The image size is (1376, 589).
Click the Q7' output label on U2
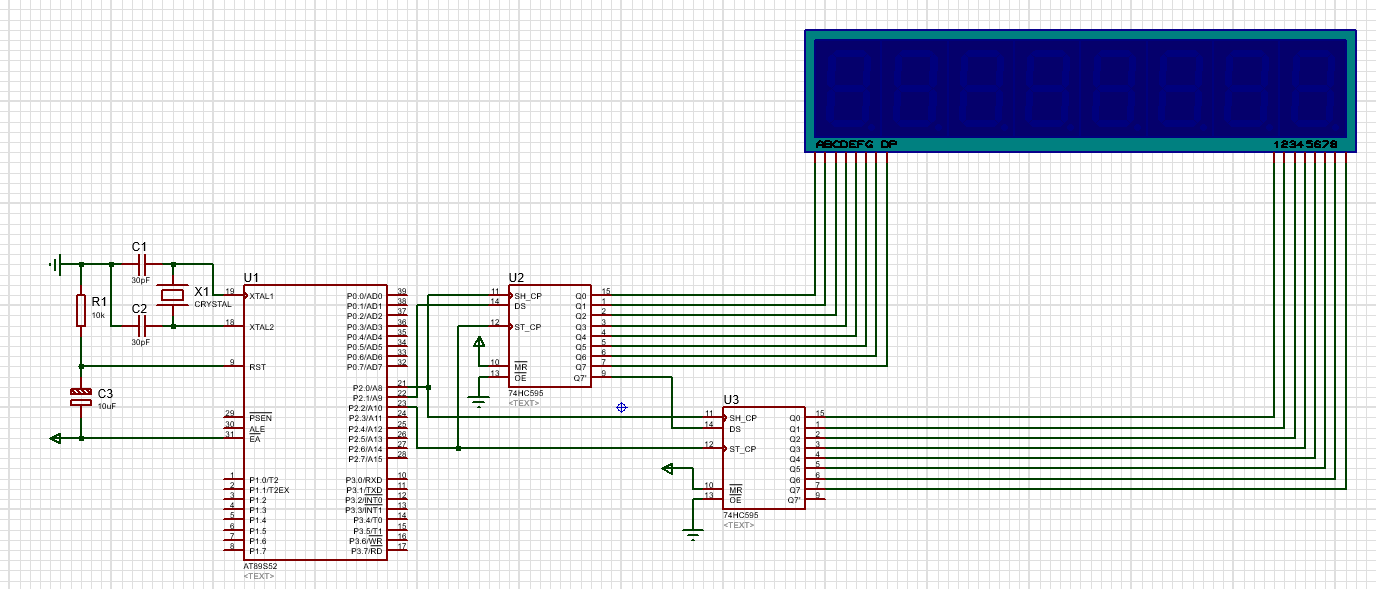(581, 377)
